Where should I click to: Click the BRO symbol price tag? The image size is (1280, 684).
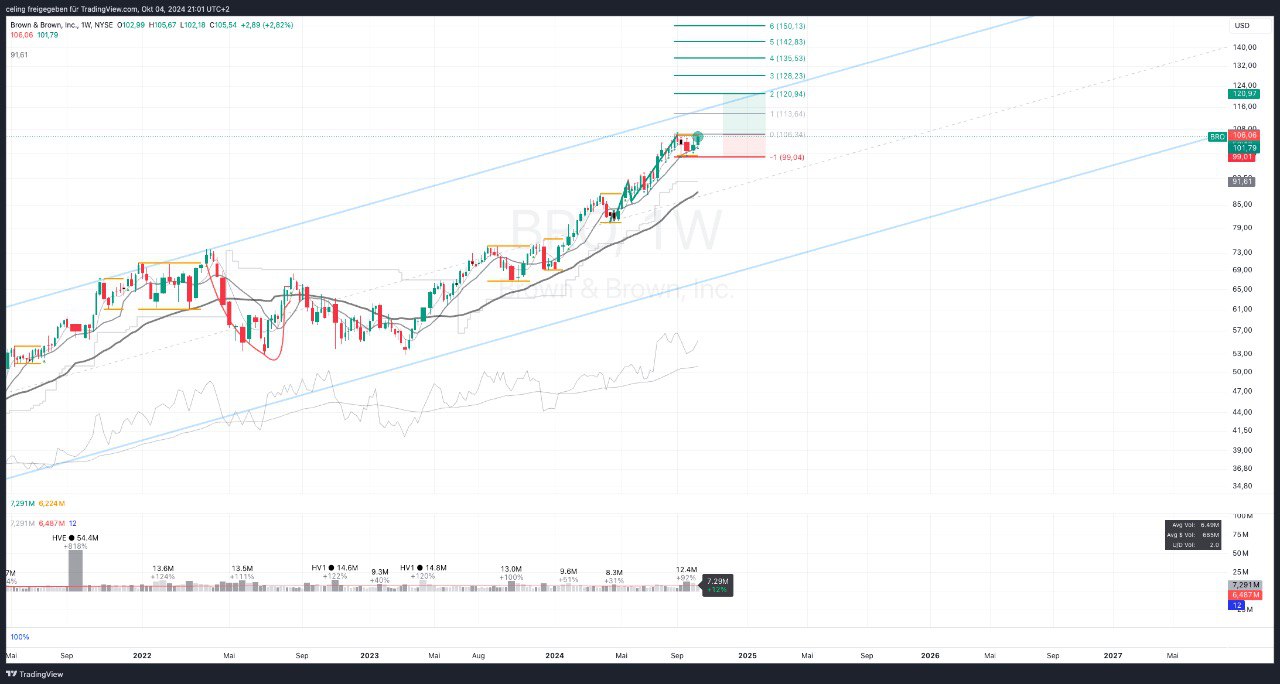coord(1217,136)
